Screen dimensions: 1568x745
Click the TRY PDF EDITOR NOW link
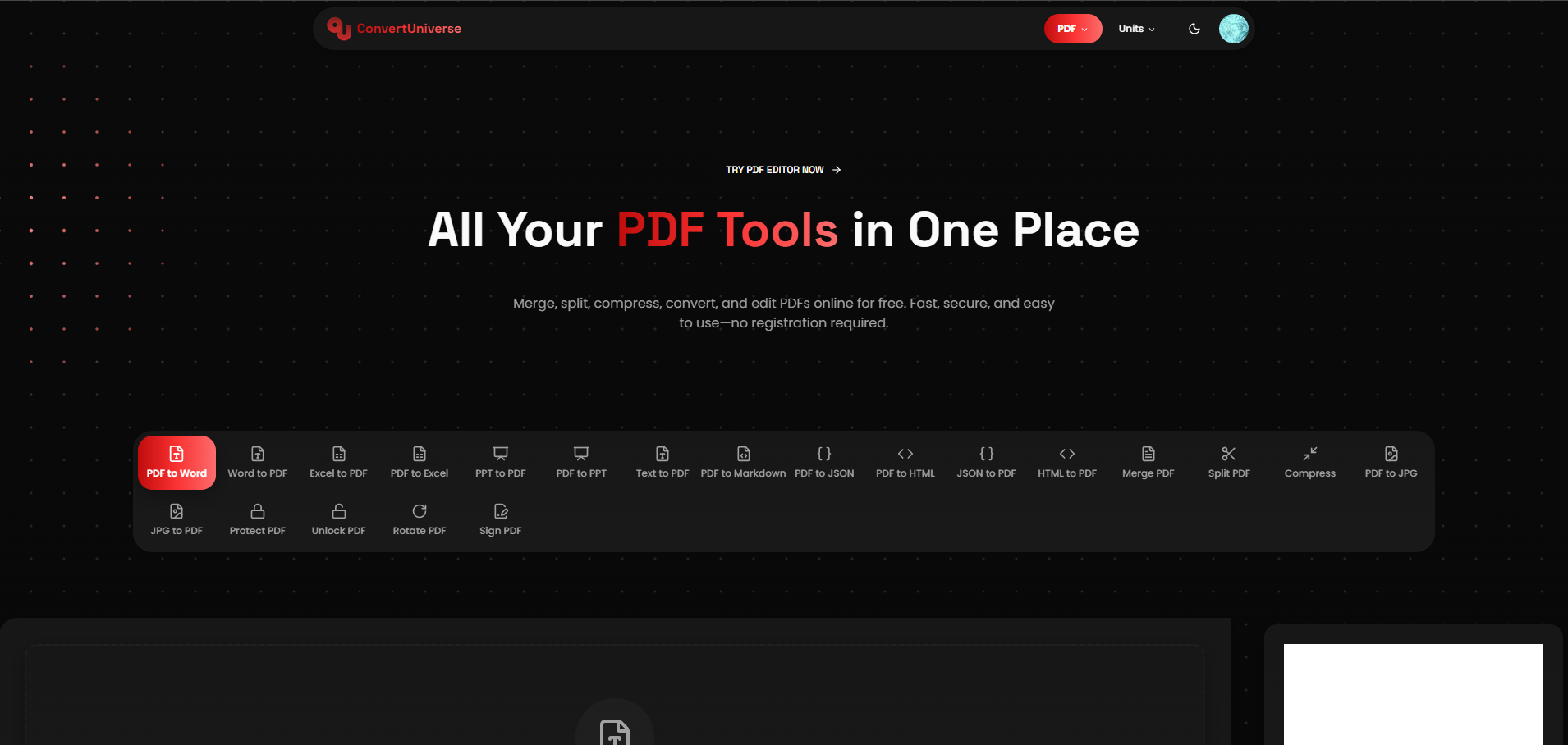point(782,170)
